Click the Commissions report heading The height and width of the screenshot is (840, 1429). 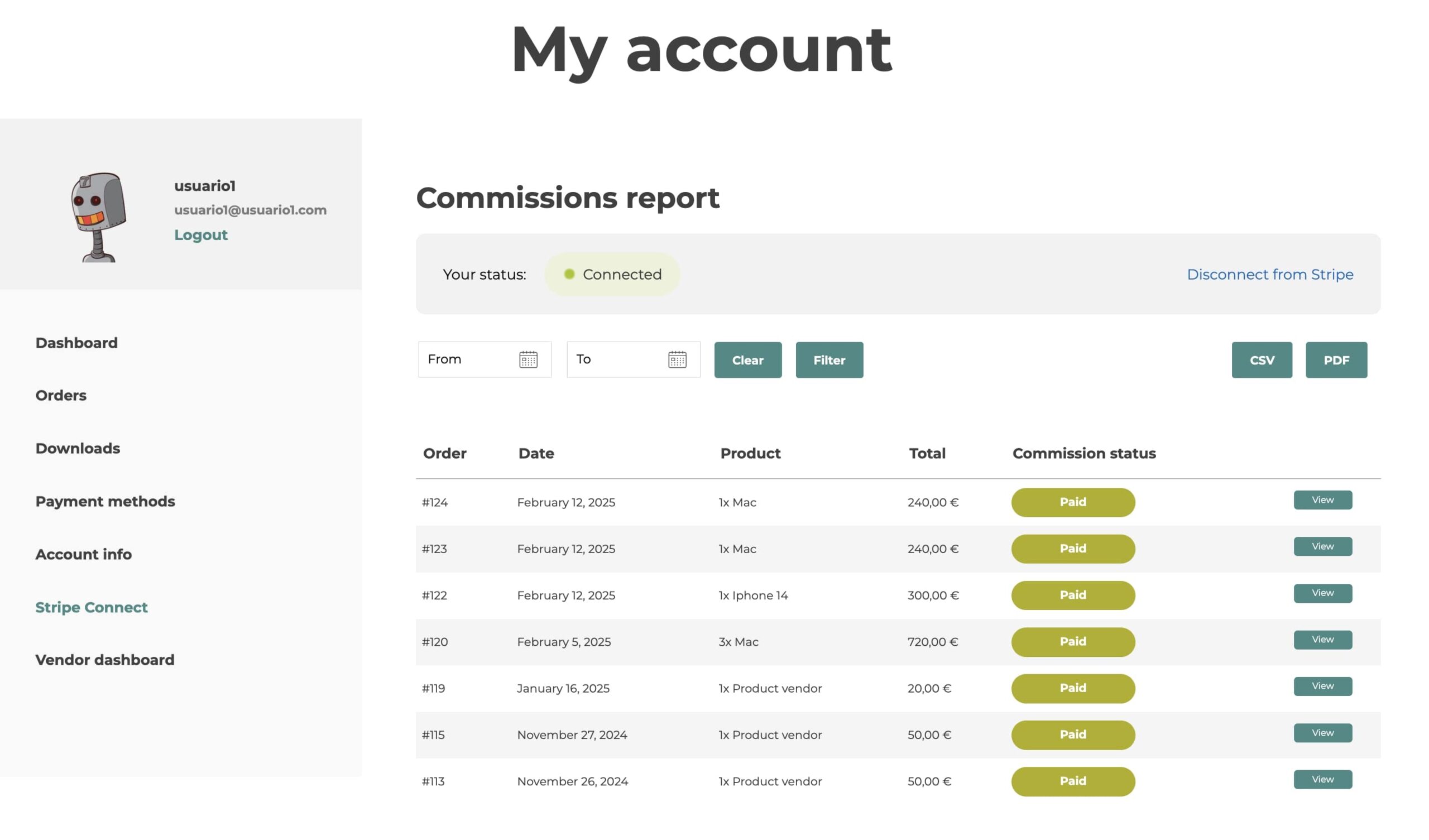(568, 199)
